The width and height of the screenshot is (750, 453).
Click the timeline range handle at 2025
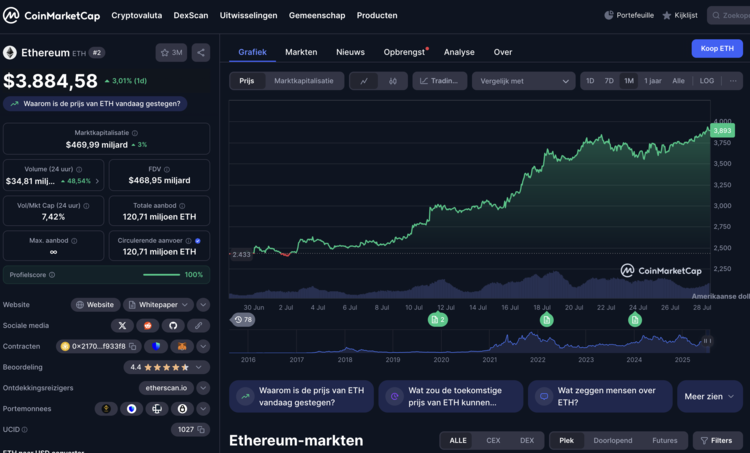[x=706, y=341]
